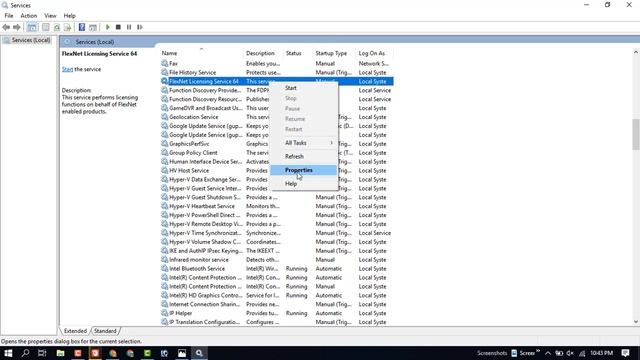Open taskbar Search magnifier icon
This screenshot has width=640, height=360.
(x=25, y=353)
